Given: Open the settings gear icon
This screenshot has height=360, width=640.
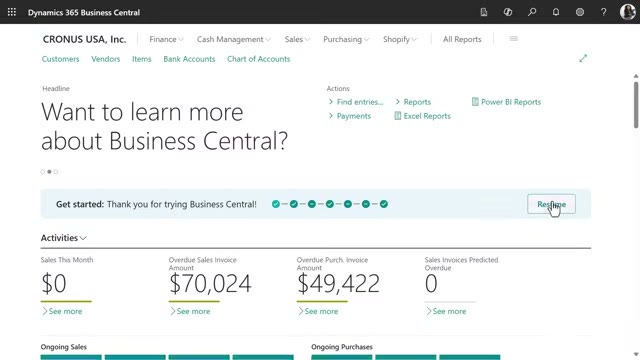Looking at the screenshot, I should [x=580, y=12].
